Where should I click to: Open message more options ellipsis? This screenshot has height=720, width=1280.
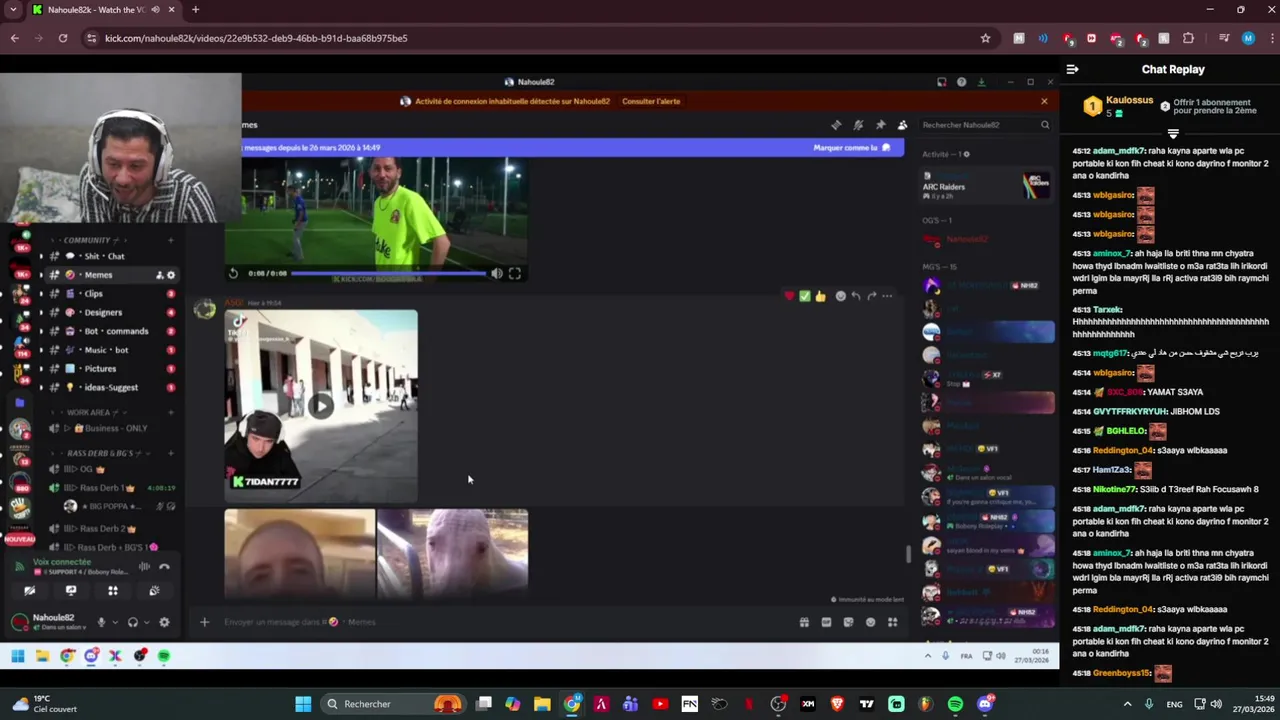point(887,296)
